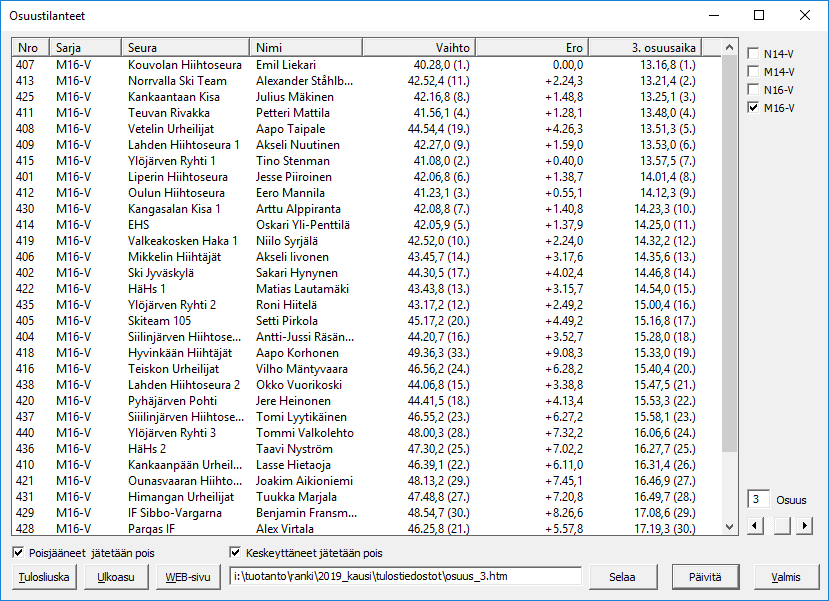Toggle 'Poisjääneet jätetään pois' checkbox
This screenshot has height=601, width=829.
(18, 552)
